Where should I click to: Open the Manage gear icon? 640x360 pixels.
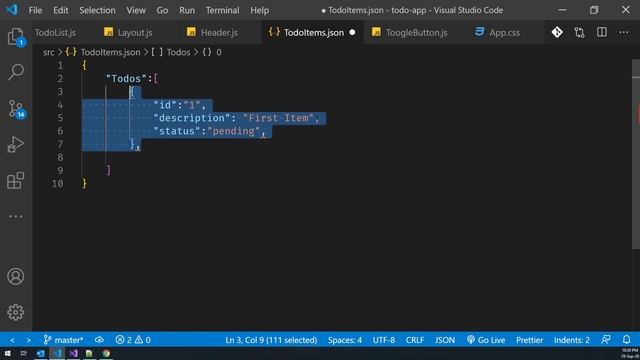pyautogui.click(x=16, y=312)
